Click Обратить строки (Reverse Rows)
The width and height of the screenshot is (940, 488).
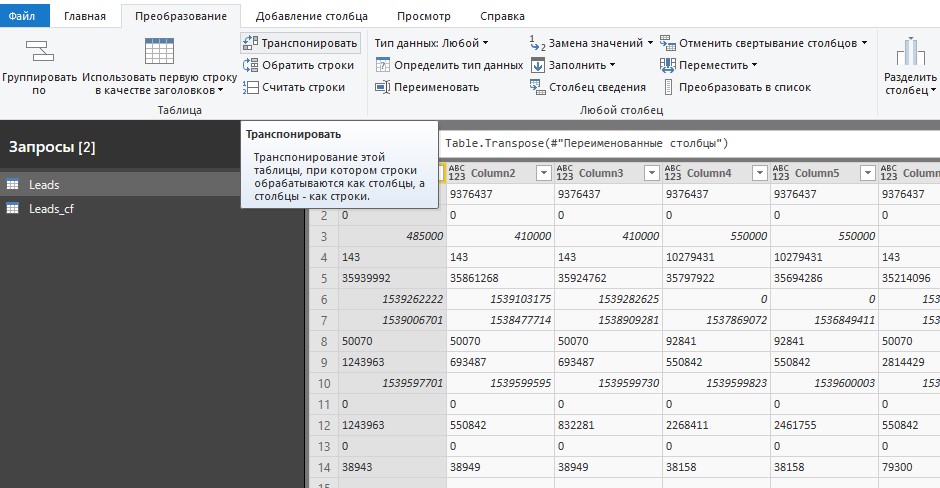point(299,65)
